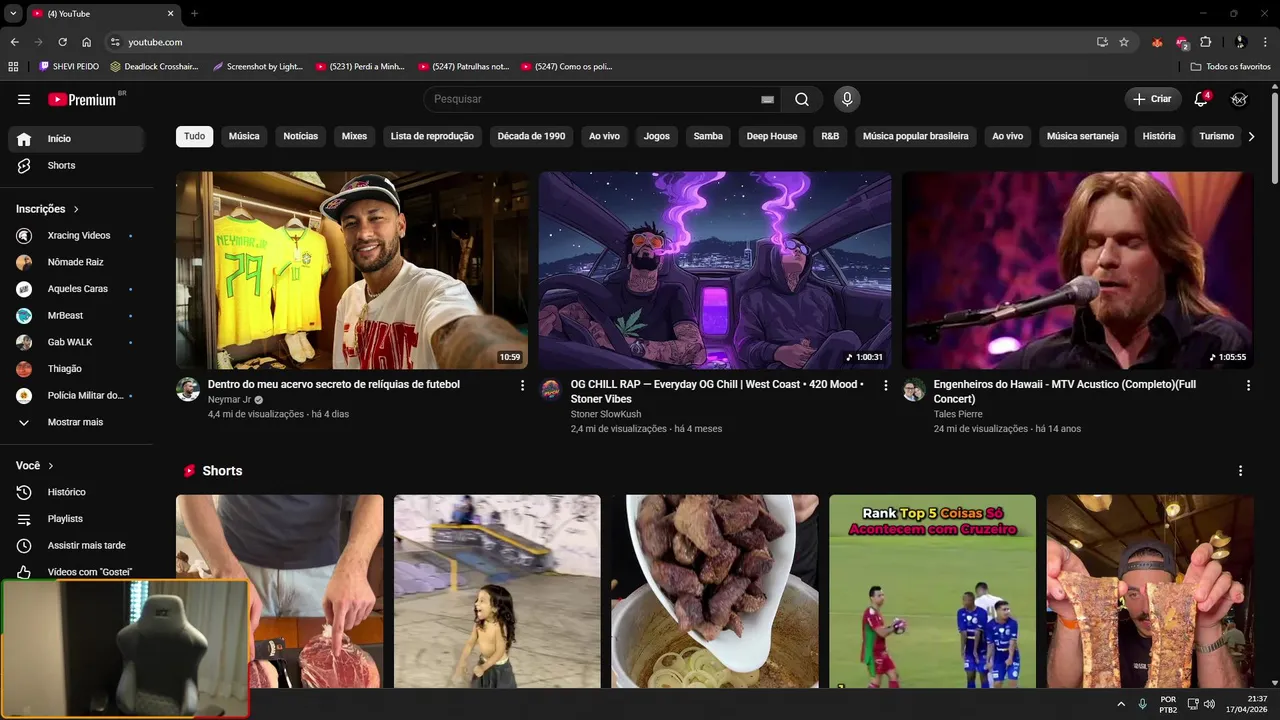Open the Nômade Raiz channel subscription
Viewport: 1280px width, 720px height.
coord(76,262)
